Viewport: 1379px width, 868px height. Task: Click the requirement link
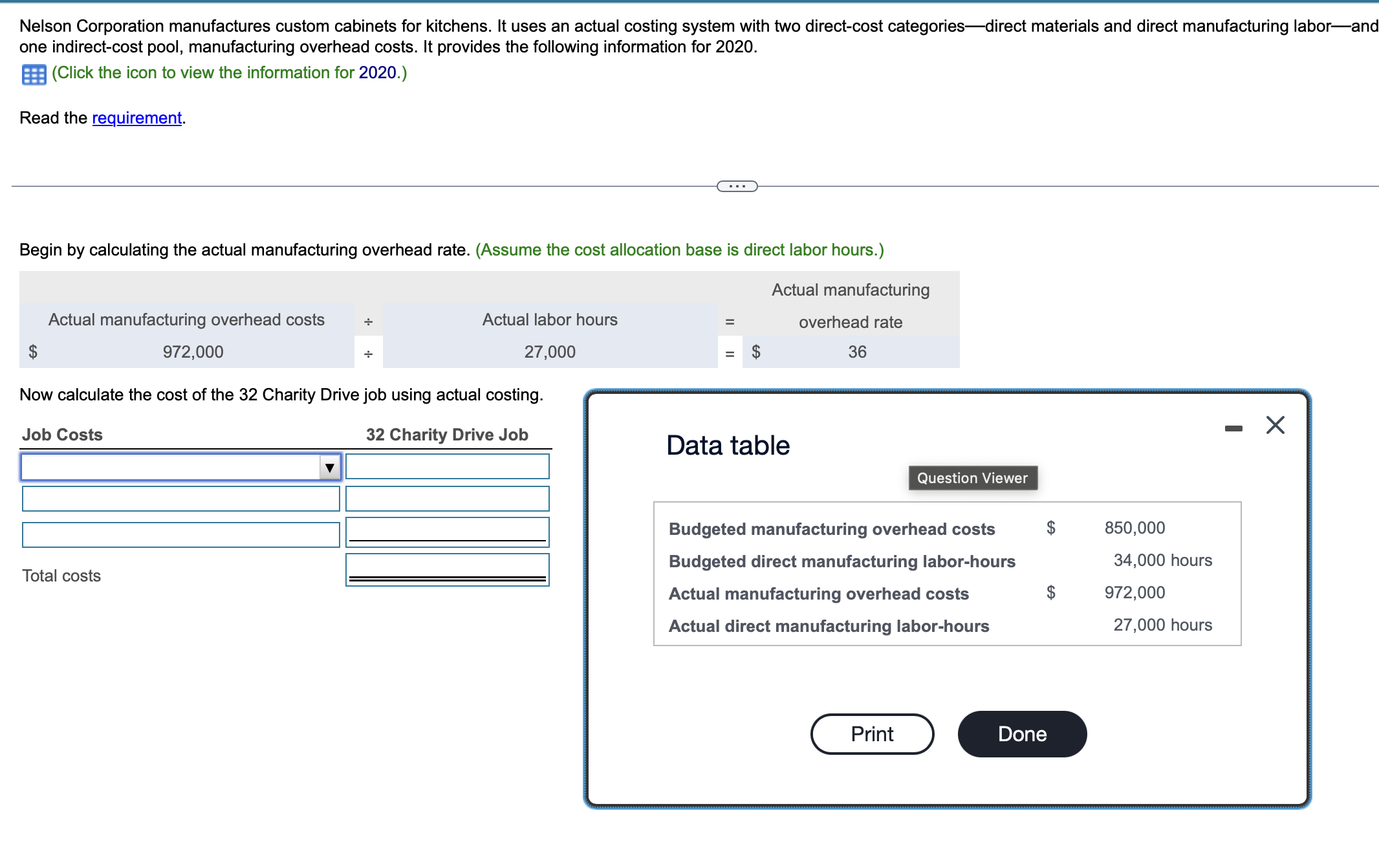[136, 118]
